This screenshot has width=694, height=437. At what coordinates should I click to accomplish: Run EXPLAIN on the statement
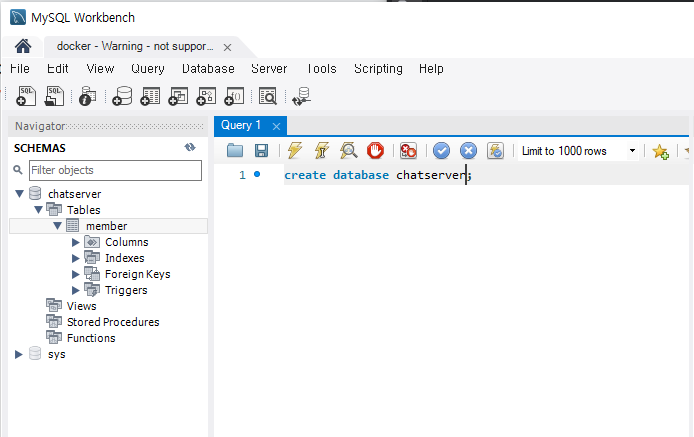pyautogui.click(x=348, y=151)
